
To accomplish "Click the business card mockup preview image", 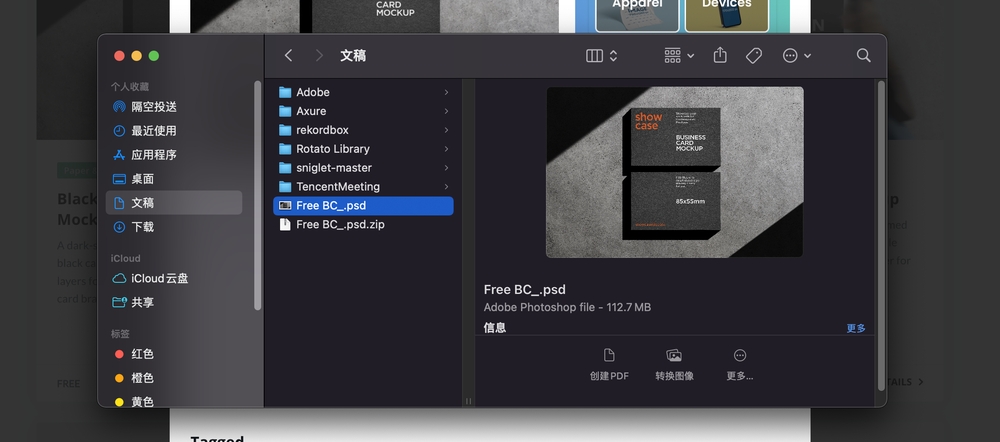I will click(674, 171).
